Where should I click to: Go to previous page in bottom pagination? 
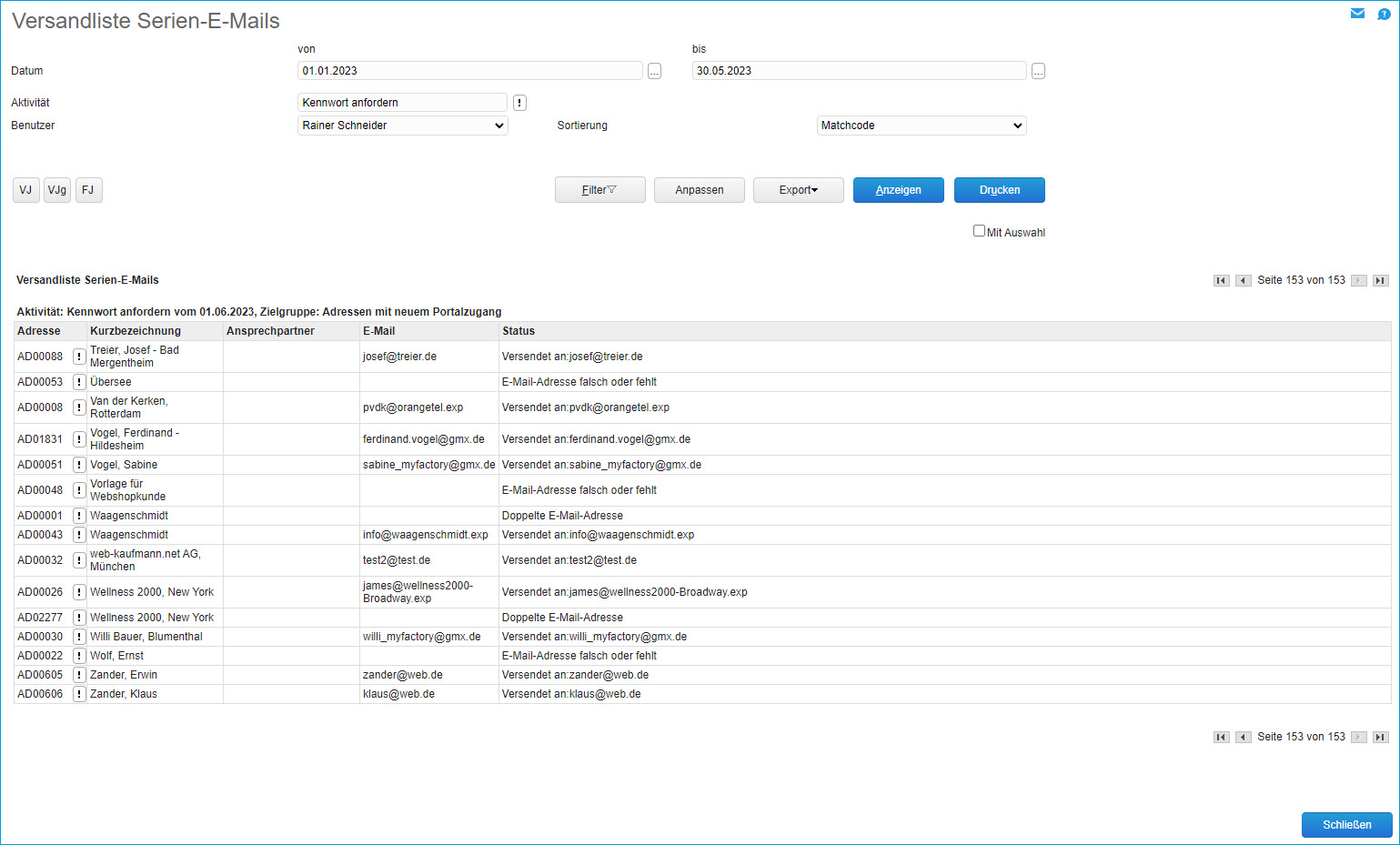tap(1243, 737)
